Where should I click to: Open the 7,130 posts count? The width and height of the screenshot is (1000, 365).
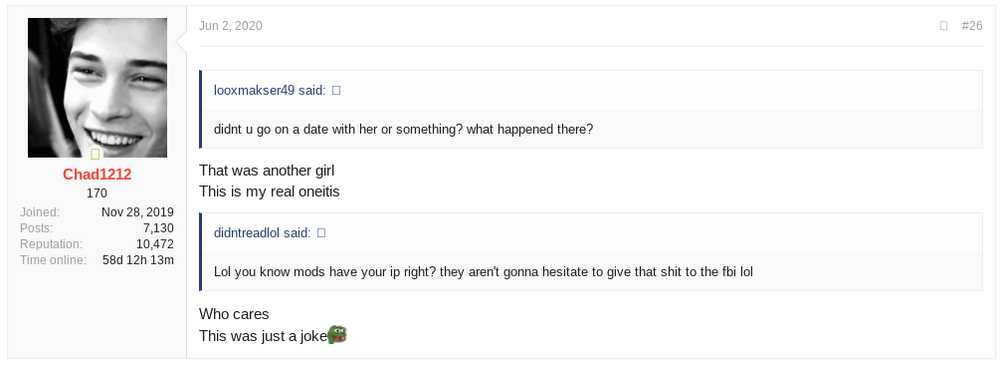click(x=158, y=228)
